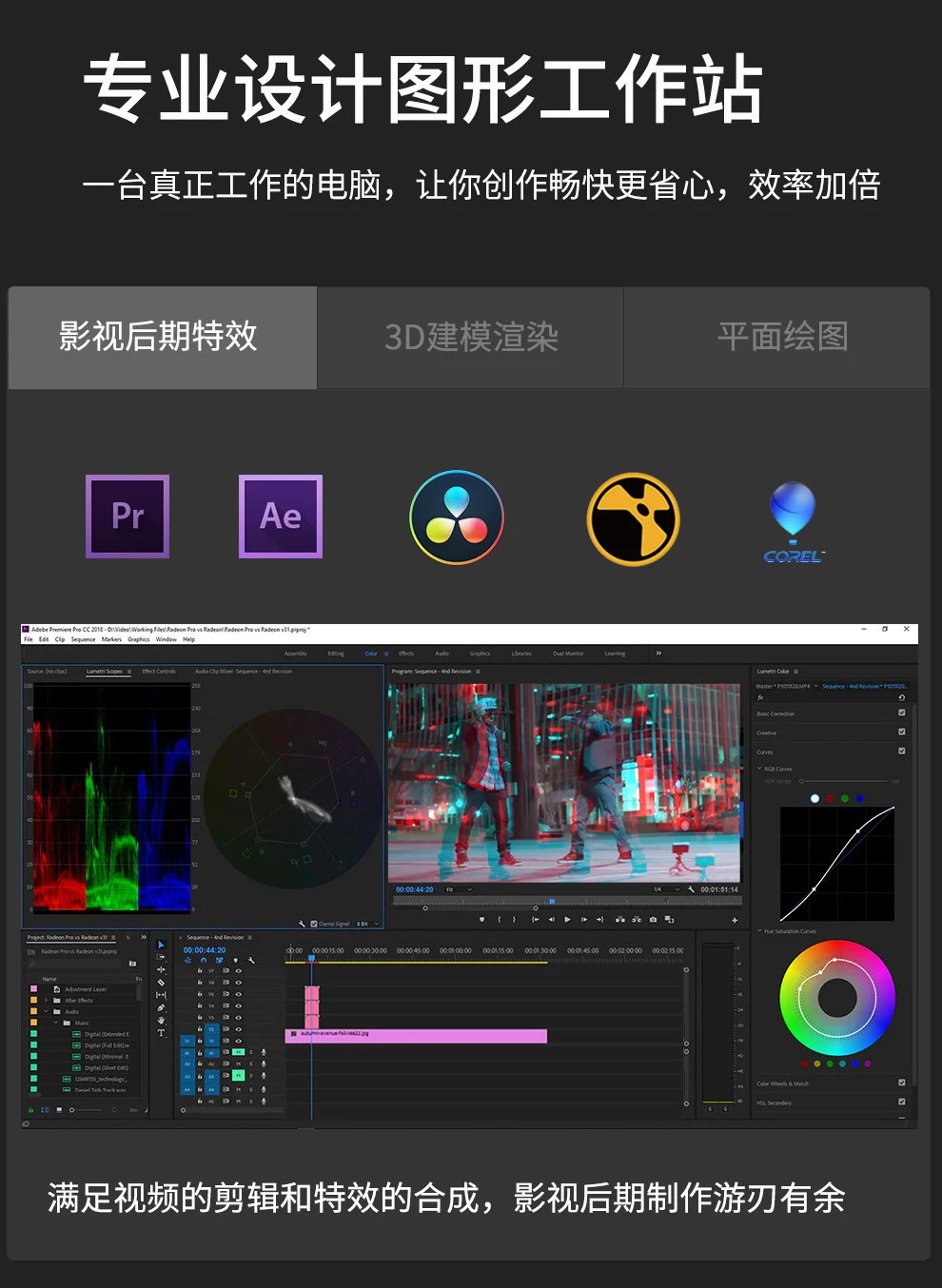Click the HDR Range slider handle
This screenshot has height=1288, width=942.
[x=801, y=781]
